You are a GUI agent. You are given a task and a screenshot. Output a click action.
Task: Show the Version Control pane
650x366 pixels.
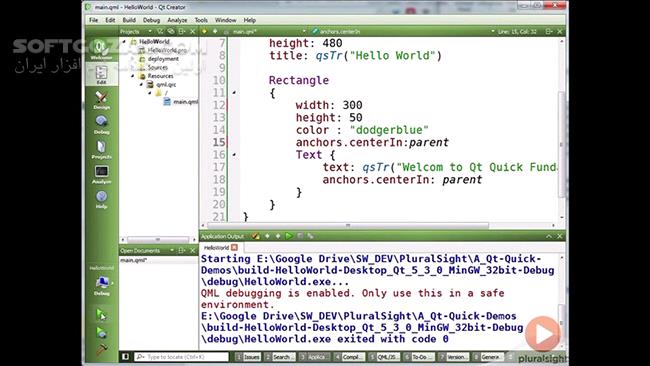[454, 357]
